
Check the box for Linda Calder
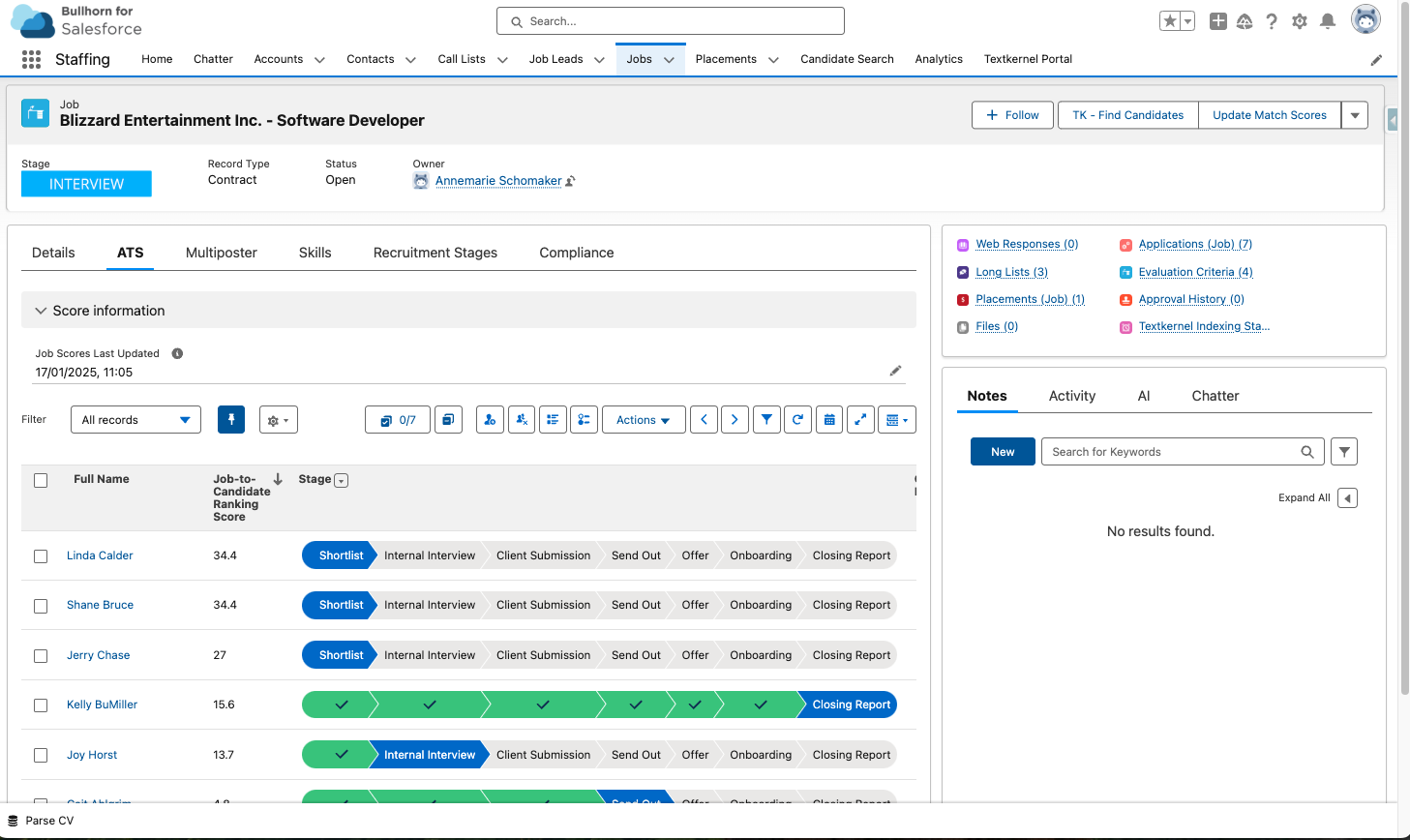[x=41, y=556]
